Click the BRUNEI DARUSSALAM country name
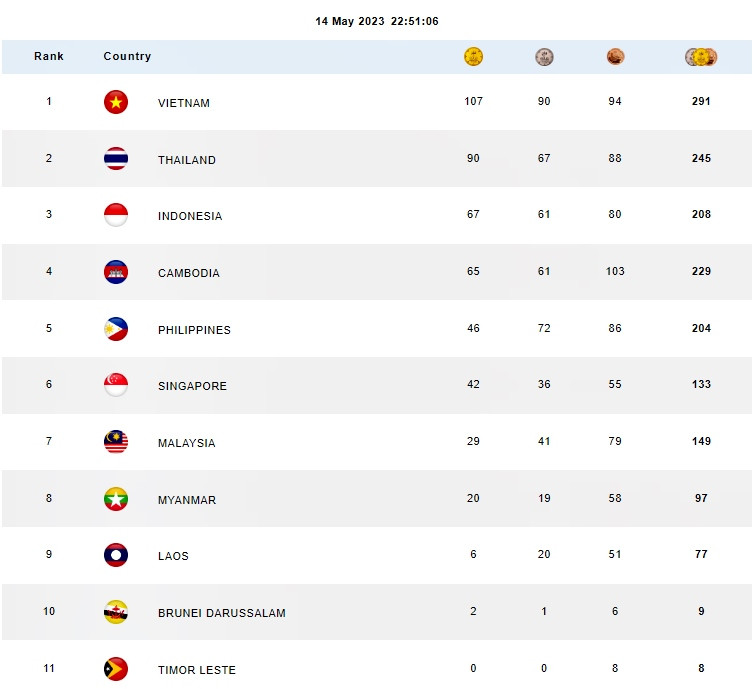The width and height of the screenshot is (755, 689). (221, 613)
